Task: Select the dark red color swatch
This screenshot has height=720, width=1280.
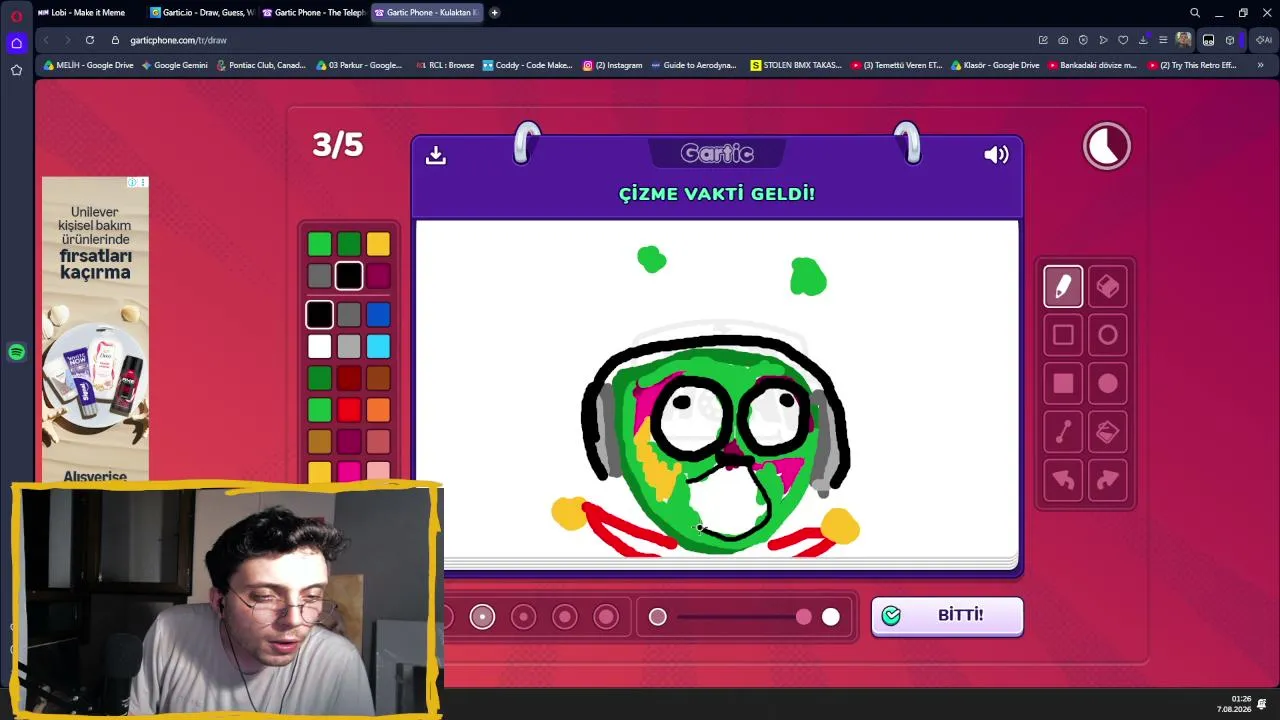Action: click(x=349, y=378)
